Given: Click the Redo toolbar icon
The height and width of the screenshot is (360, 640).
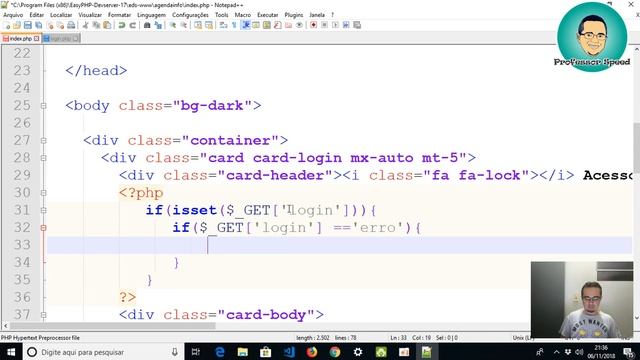Looking at the screenshot, I should [133, 25].
